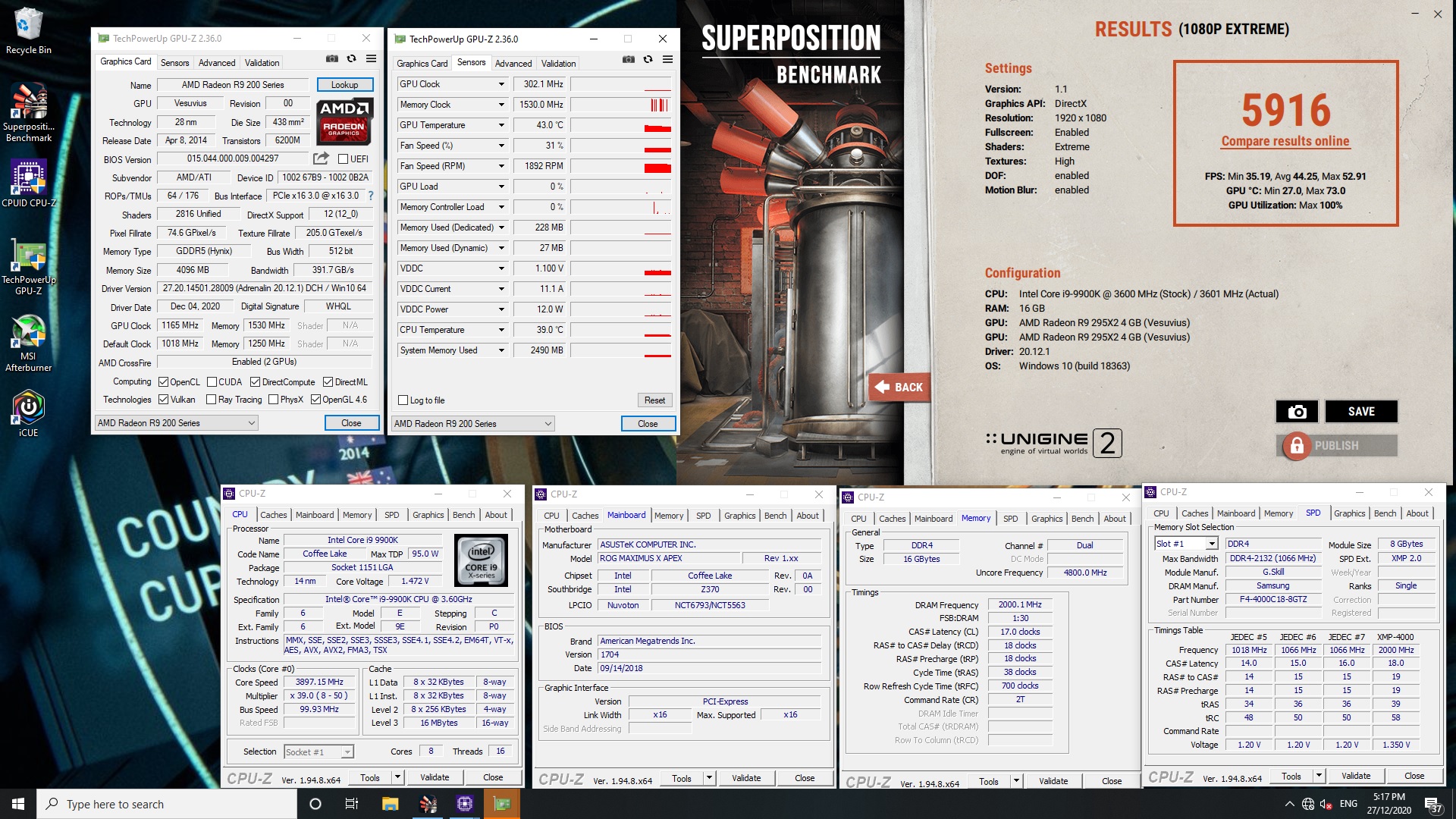
Task: Click Compare results online link
Action: 1285,141
